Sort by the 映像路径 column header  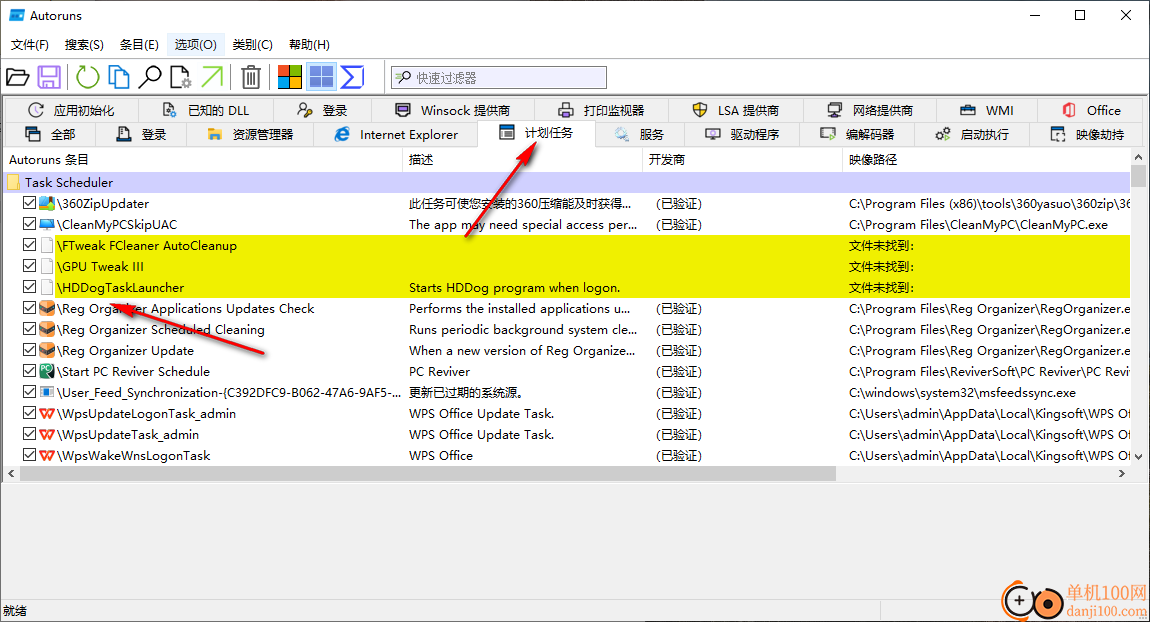click(986, 160)
